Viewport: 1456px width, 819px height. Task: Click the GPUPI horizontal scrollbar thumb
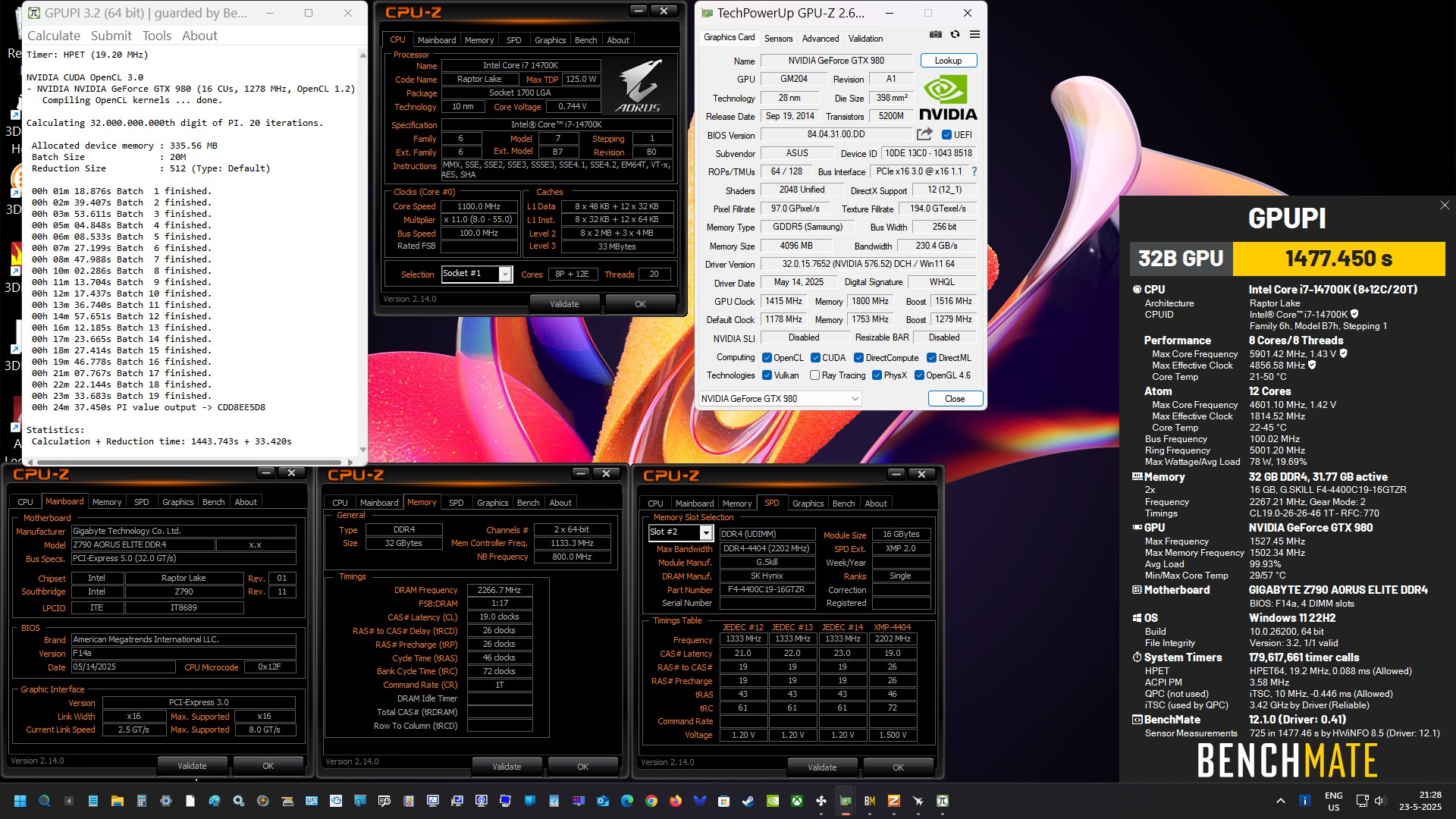pos(190,462)
